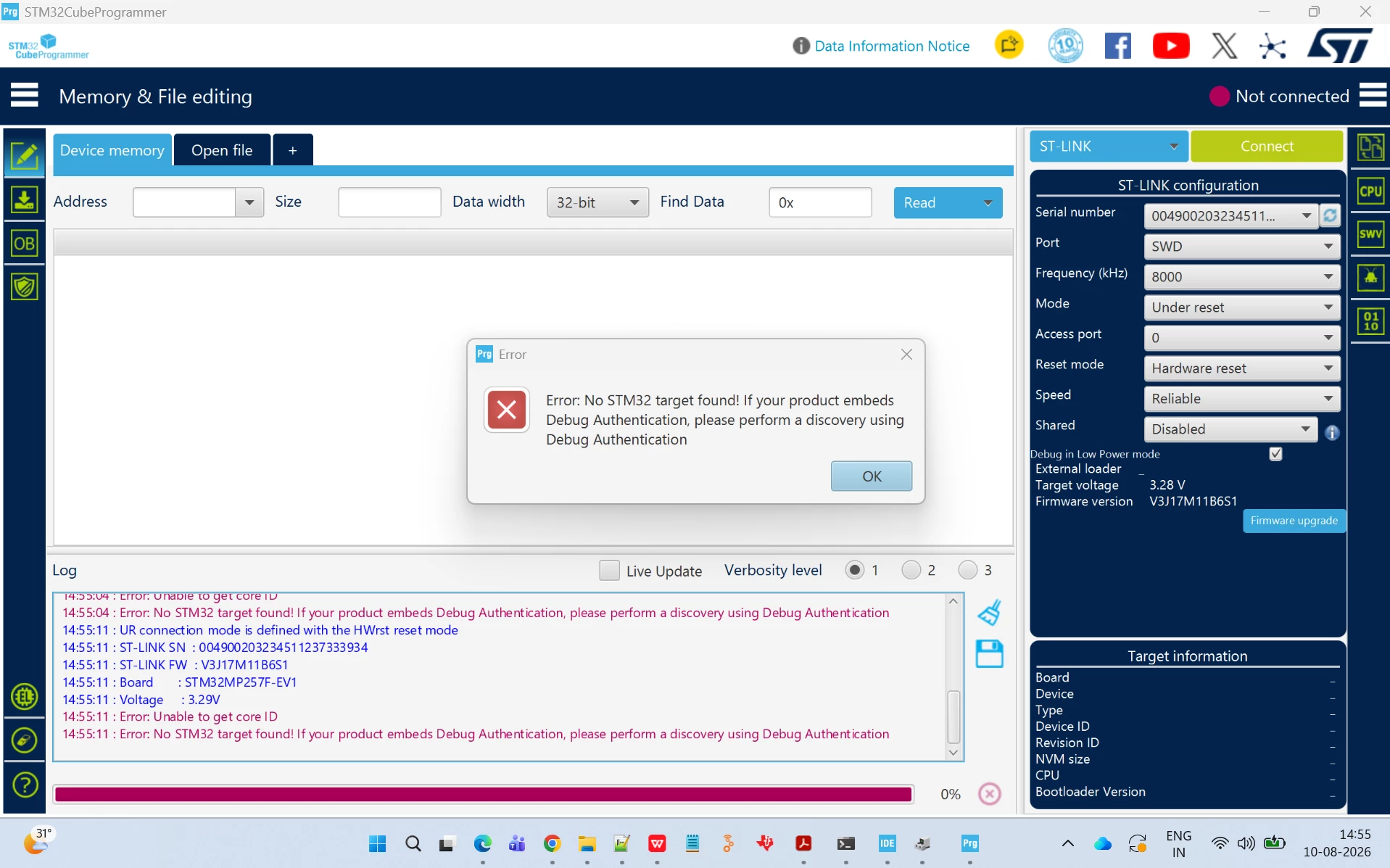The height and width of the screenshot is (868, 1390).
Task: Open the bug/fault analyzer icon
Action: (x=1370, y=277)
